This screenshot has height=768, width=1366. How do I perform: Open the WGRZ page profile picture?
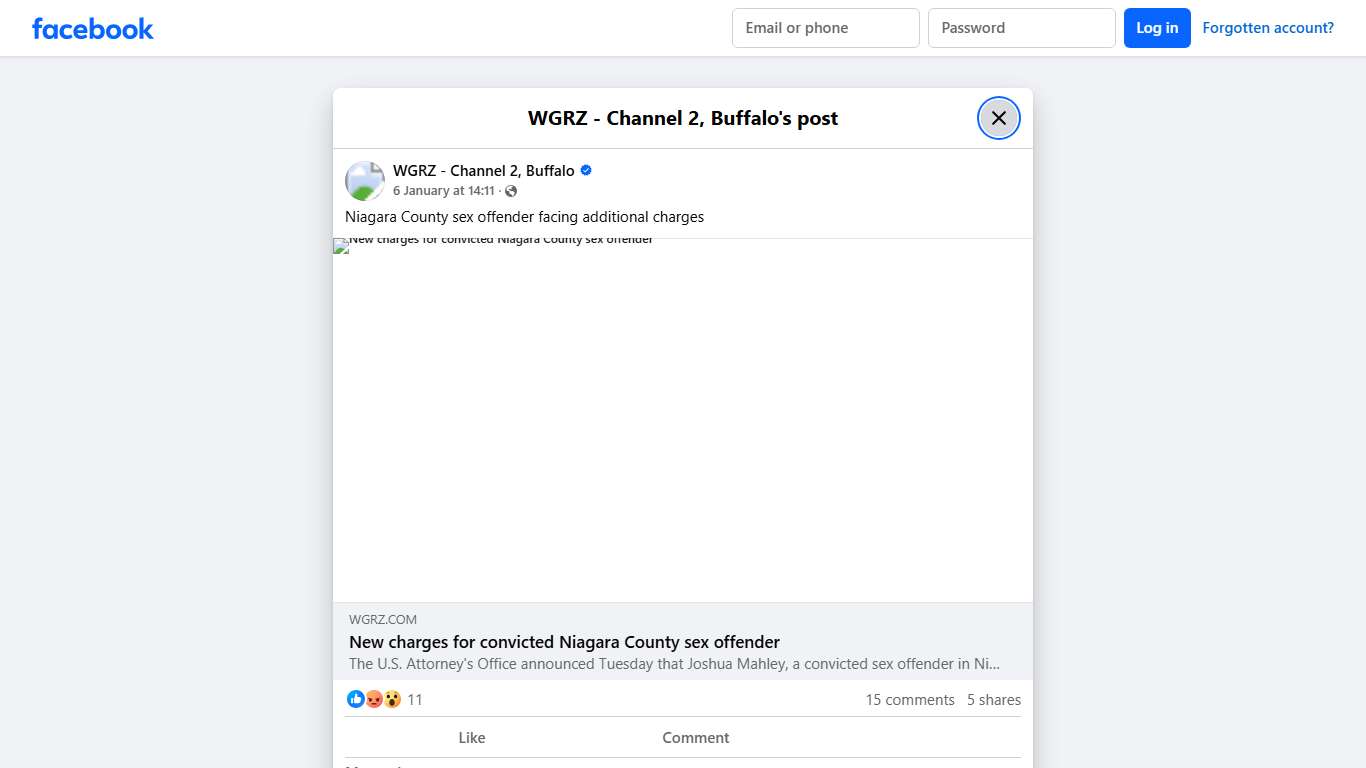coord(365,181)
